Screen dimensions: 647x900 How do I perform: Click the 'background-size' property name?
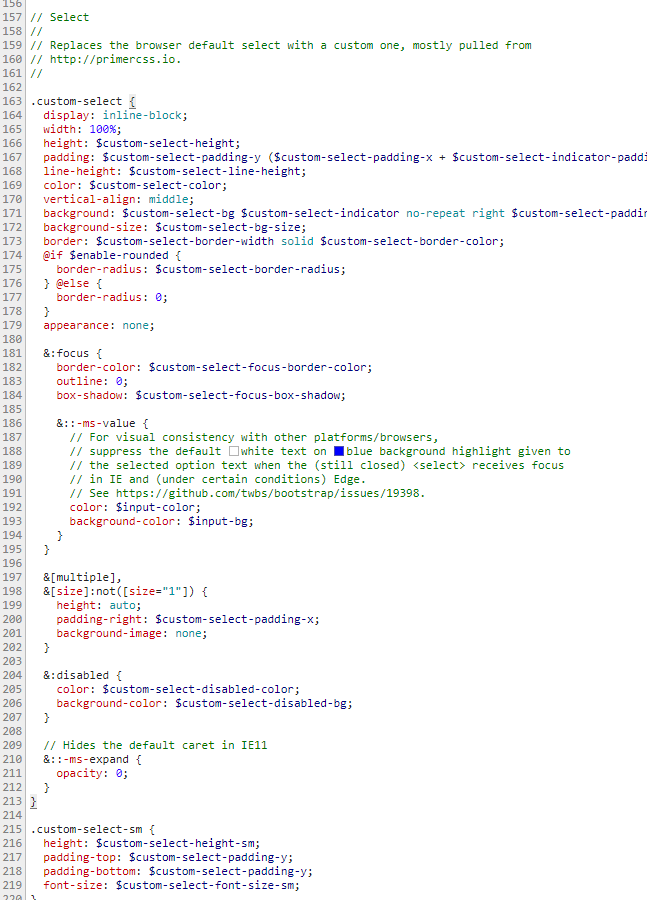93,227
